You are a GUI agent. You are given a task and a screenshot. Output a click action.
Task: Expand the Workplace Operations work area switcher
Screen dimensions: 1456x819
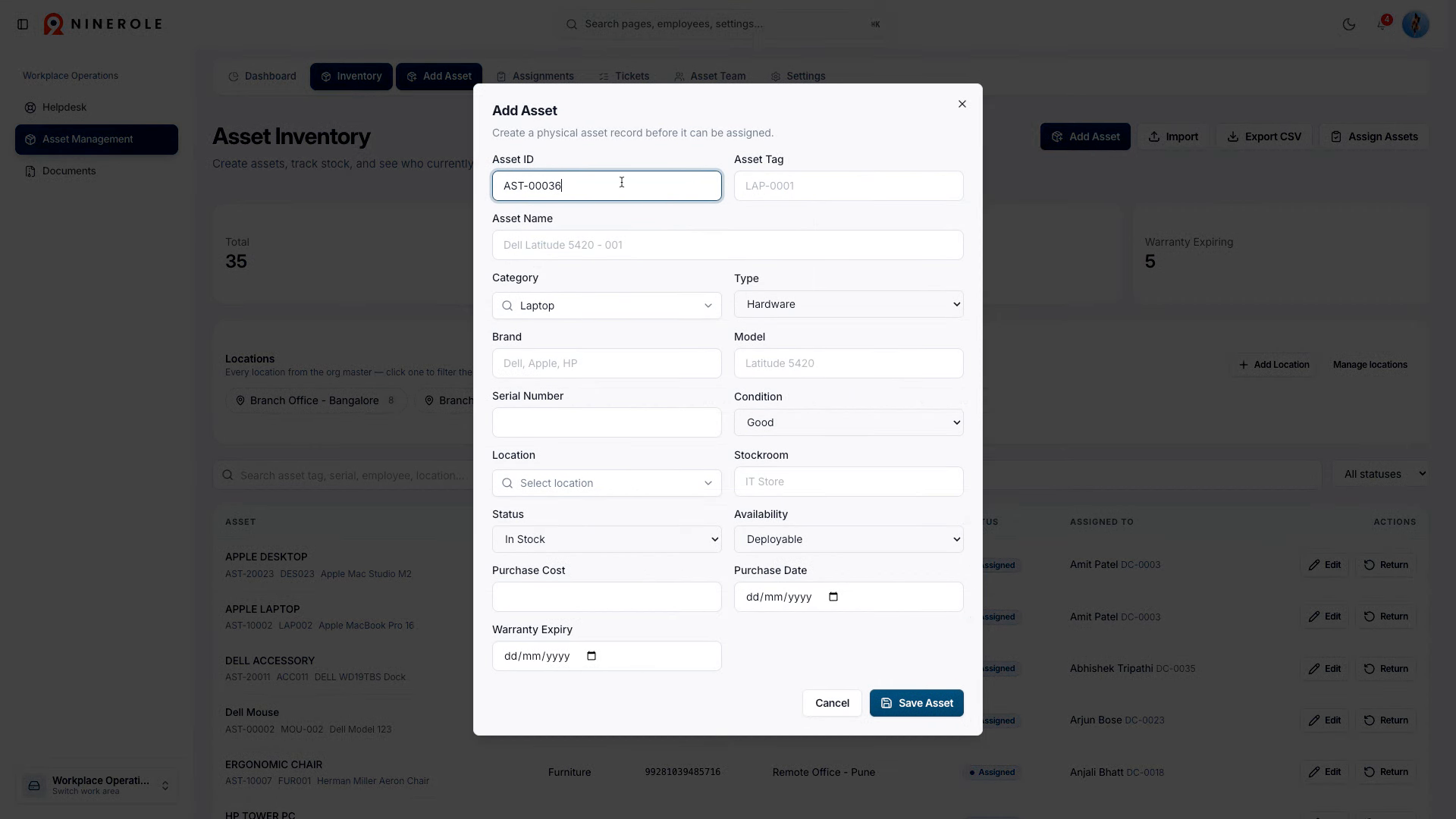point(97,786)
